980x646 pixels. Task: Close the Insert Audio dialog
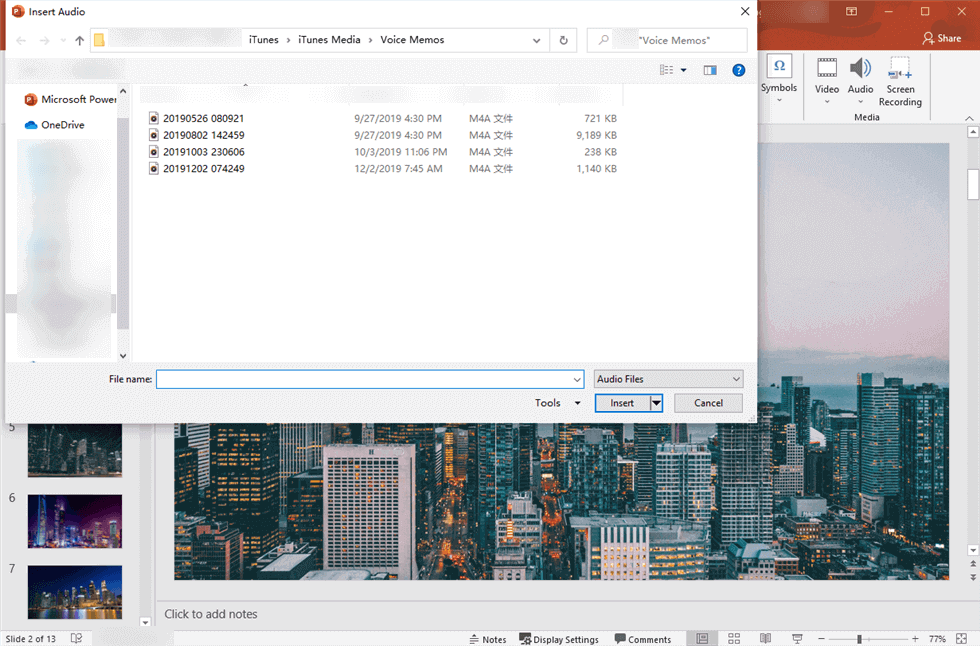tap(744, 11)
